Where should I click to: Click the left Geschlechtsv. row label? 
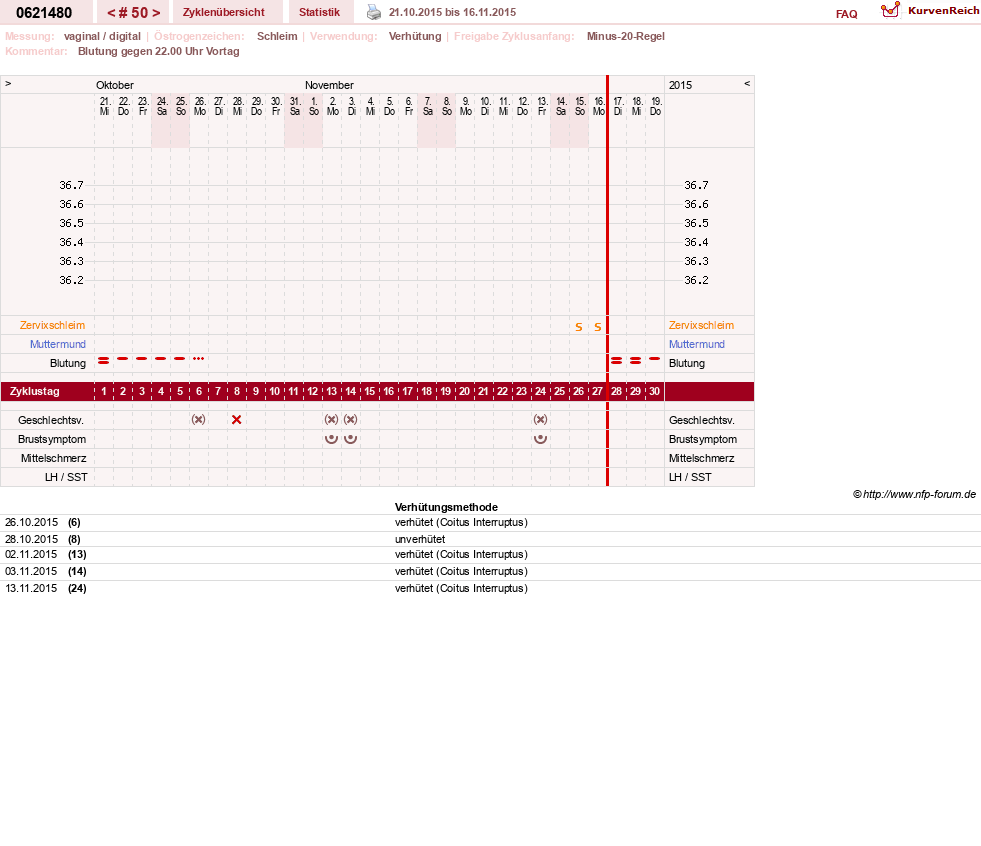click(x=51, y=420)
